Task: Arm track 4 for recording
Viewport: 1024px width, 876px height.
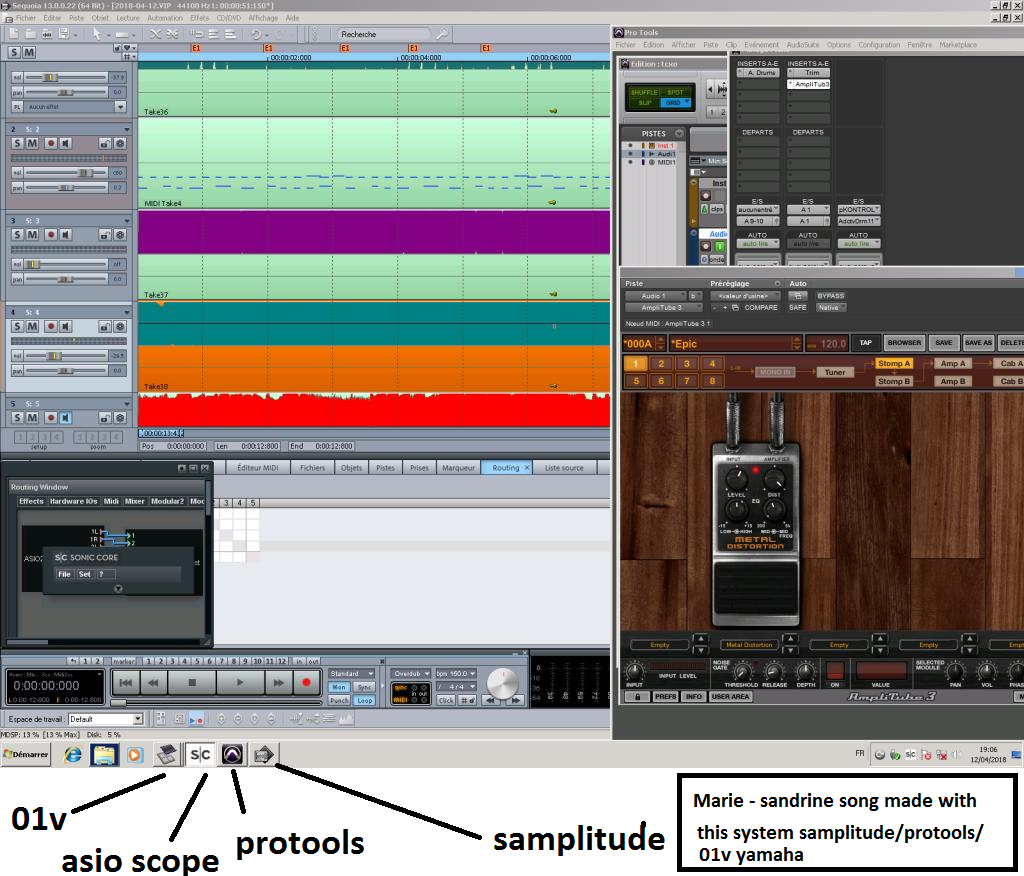Action: pyautogui.click(x=50, y=326)
